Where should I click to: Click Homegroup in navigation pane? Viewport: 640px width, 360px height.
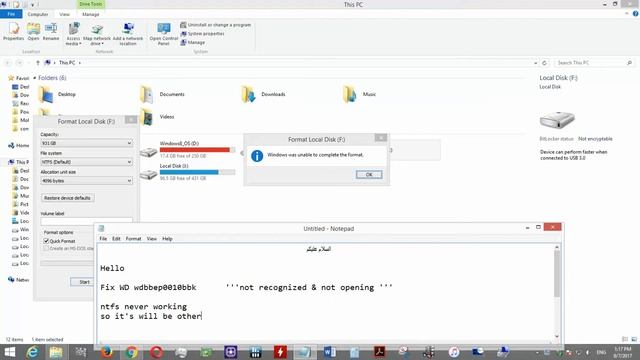point(19,145)
